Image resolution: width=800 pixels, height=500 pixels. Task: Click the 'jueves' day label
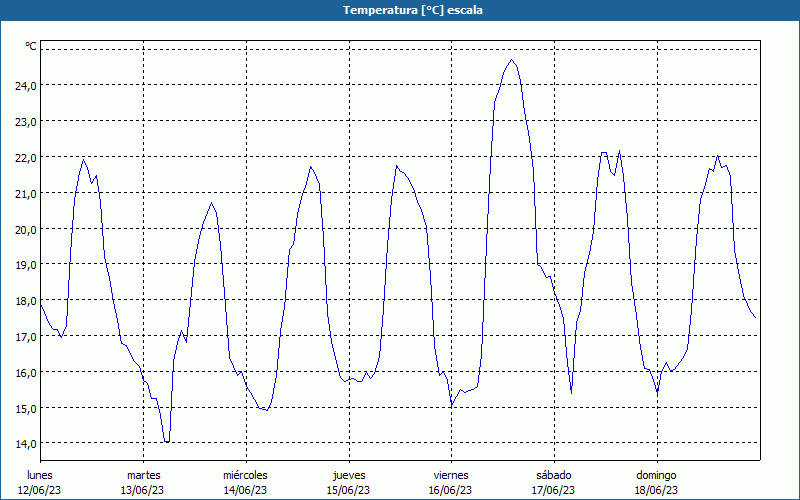349,475
